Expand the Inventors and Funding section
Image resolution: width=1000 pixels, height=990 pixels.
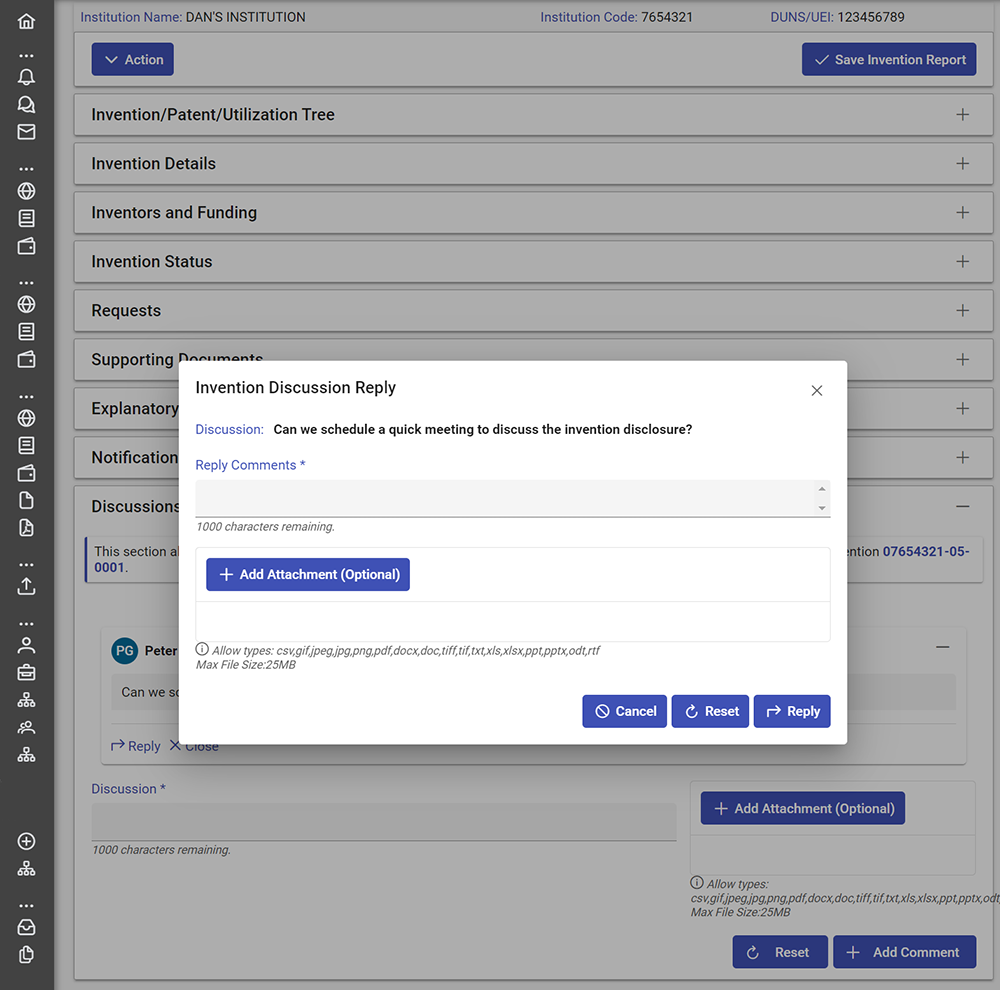(x=533, y=212)
